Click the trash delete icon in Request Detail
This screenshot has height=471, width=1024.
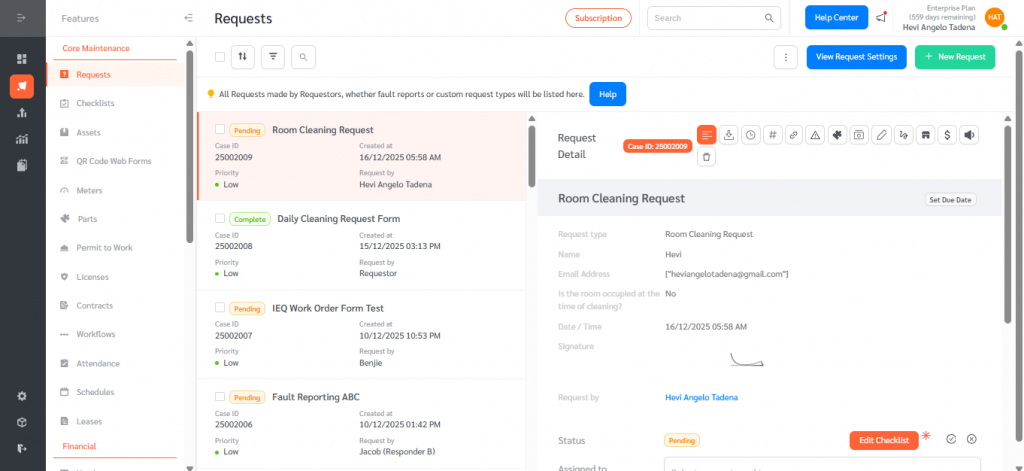pos(707,157)
